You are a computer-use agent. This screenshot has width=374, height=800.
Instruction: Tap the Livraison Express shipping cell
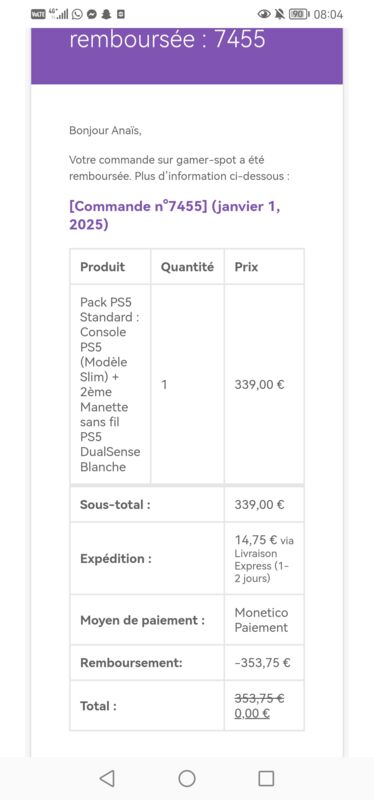(264, 559)
